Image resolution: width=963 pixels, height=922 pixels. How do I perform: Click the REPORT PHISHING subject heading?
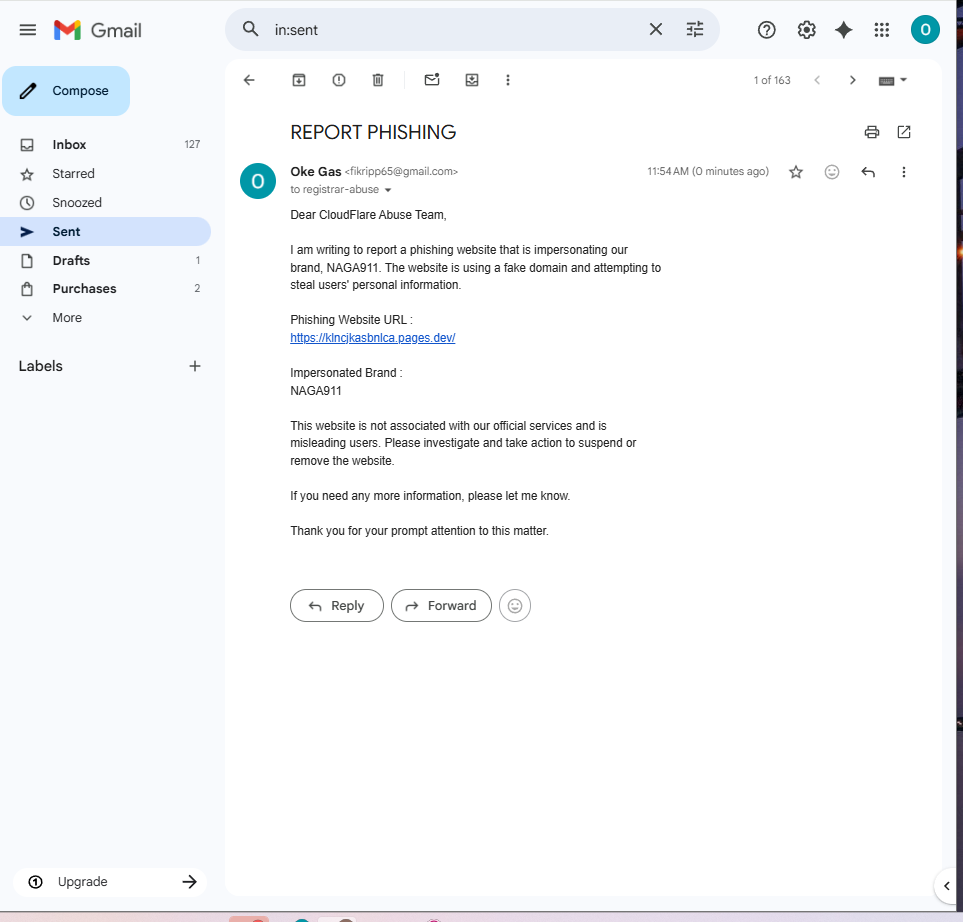(373, 132)
